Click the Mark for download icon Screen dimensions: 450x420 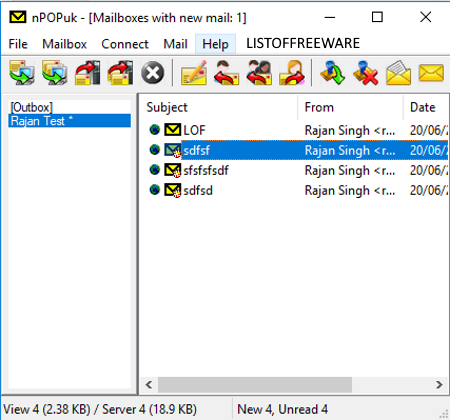333,72
